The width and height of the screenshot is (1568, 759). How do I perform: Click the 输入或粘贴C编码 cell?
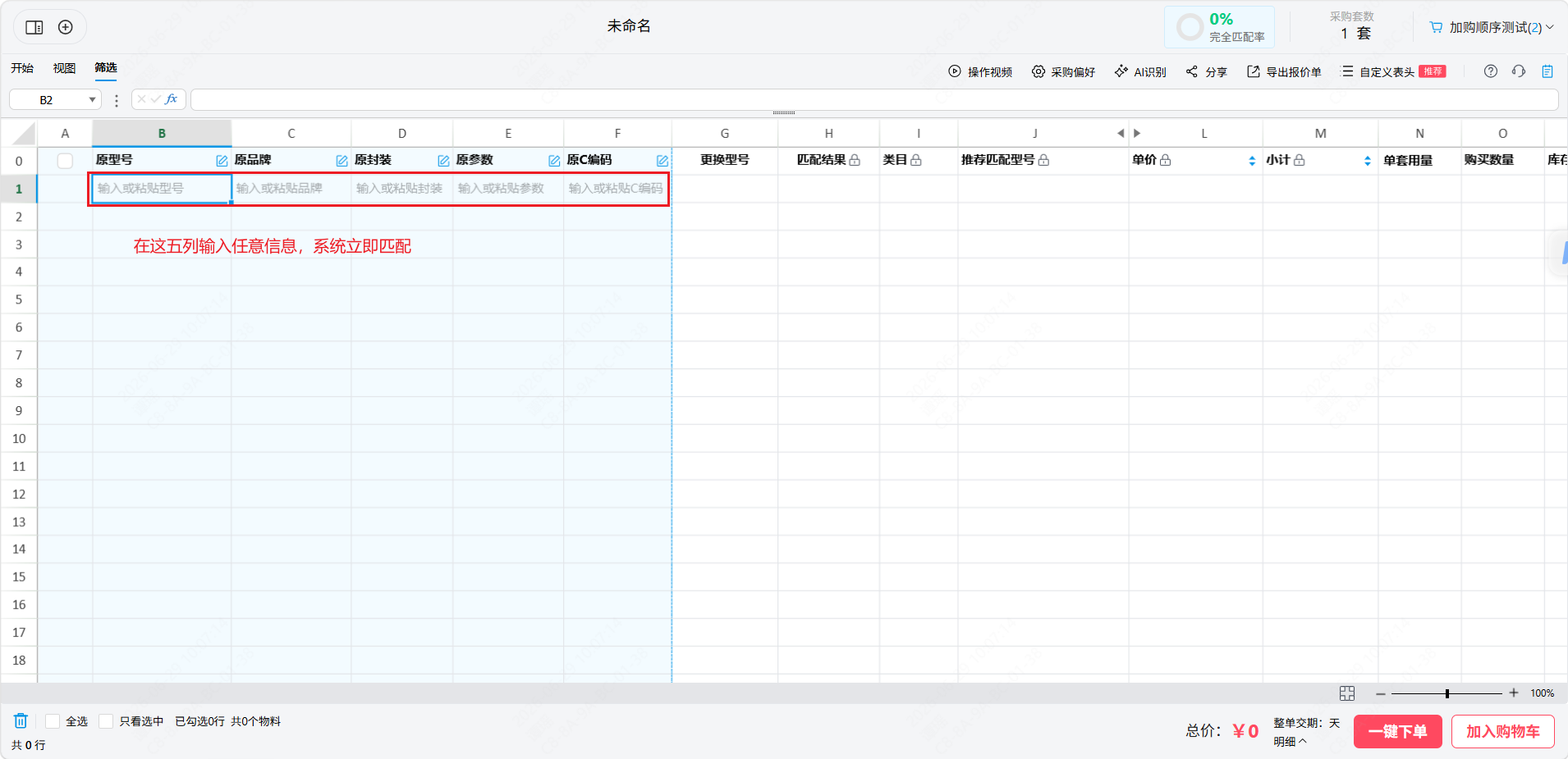pos(617,189)
